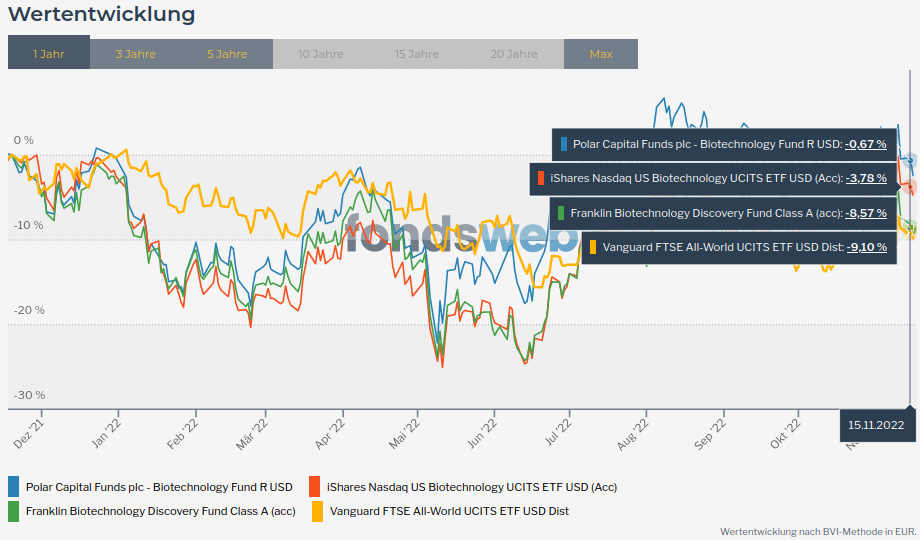This screenshot has height=540, width=920.
Task: Toggle Franklin Biotechnology Discovery Fund legend label
Action: 160,511
